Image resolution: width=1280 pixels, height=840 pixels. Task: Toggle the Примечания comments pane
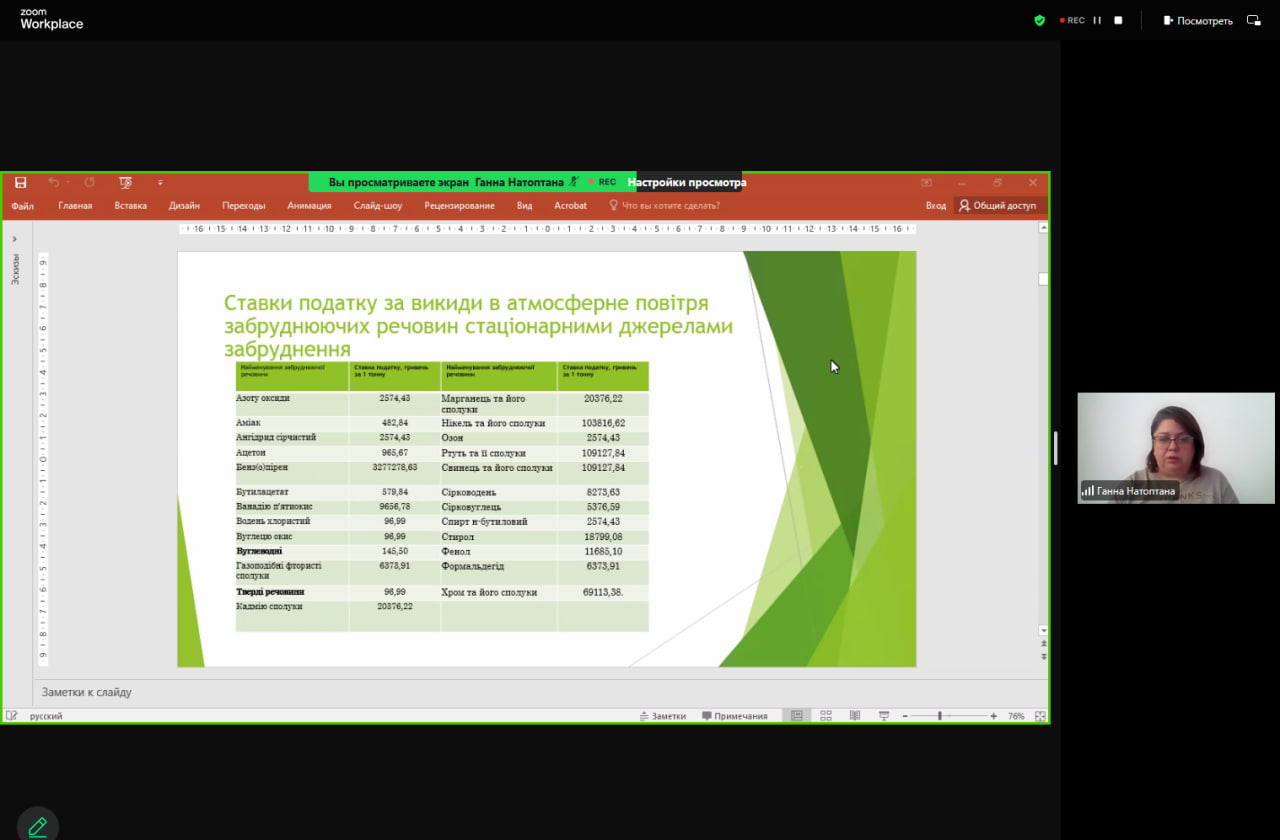coord(735,716)
